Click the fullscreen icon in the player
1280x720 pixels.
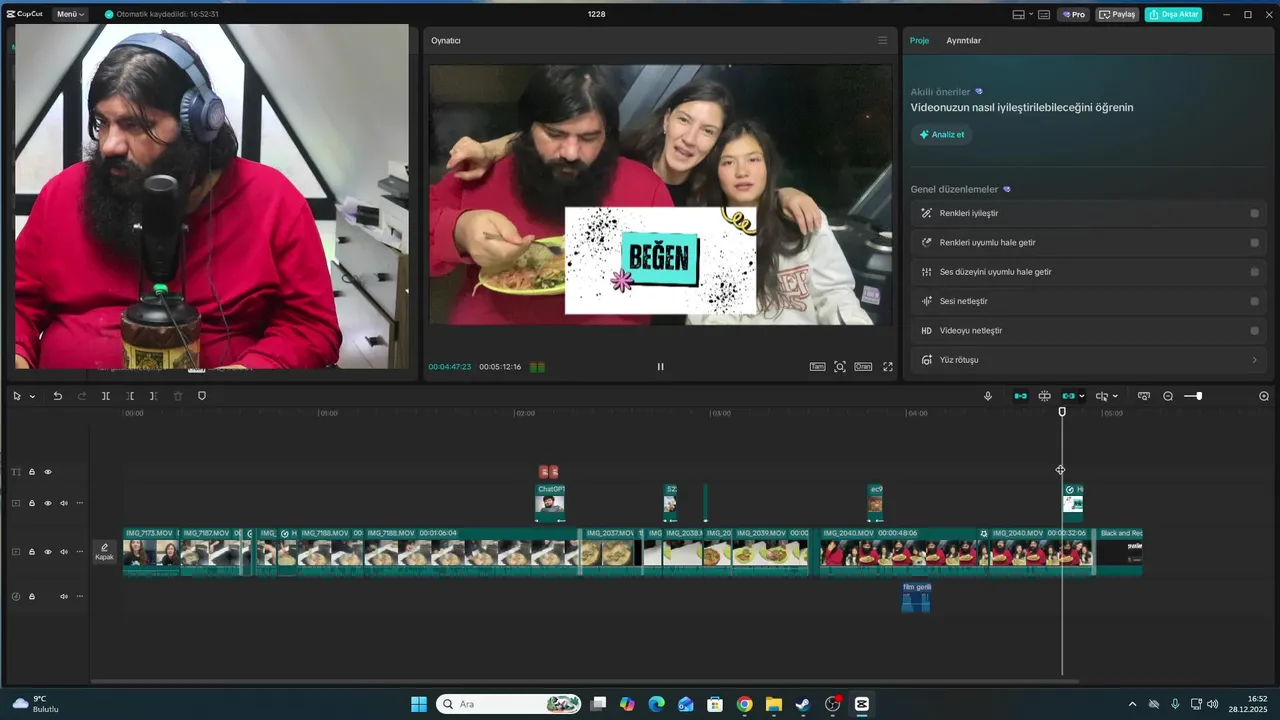888,367
